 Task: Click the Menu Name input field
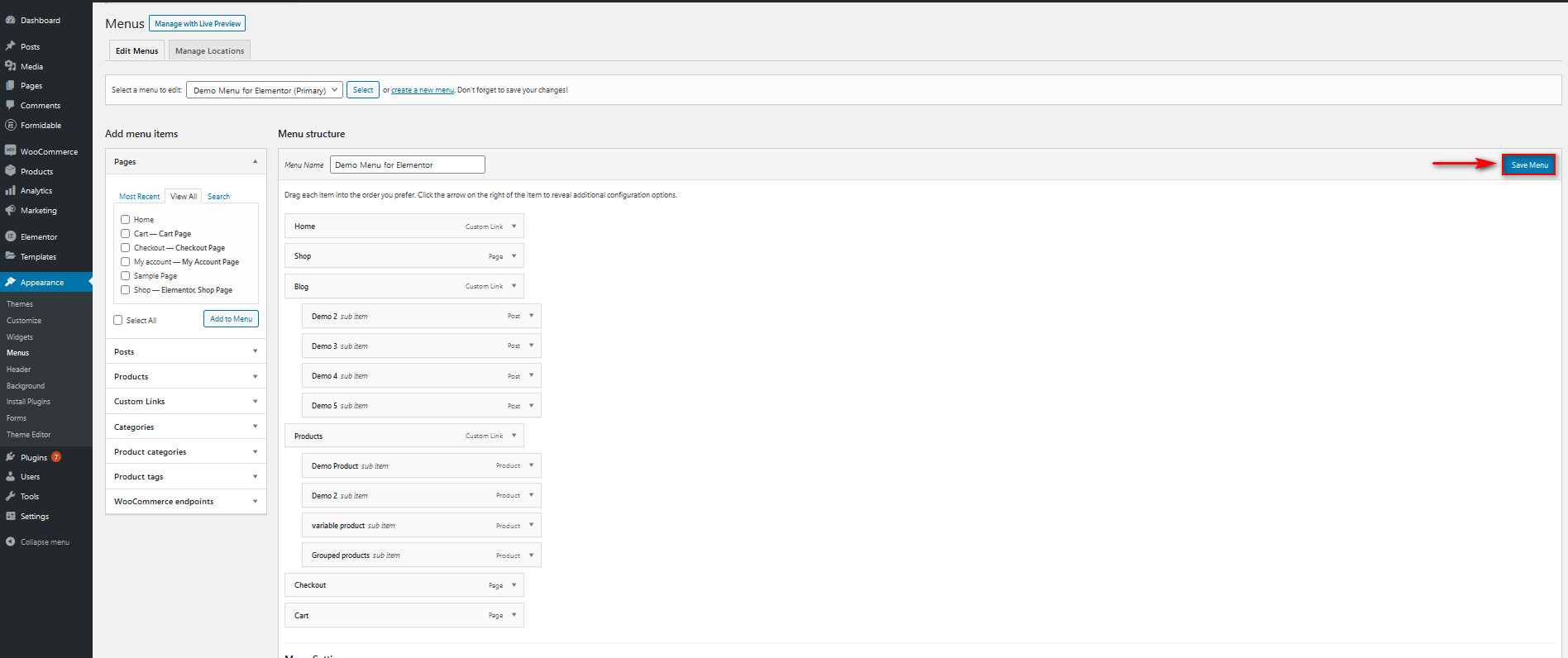pos(408,164)
